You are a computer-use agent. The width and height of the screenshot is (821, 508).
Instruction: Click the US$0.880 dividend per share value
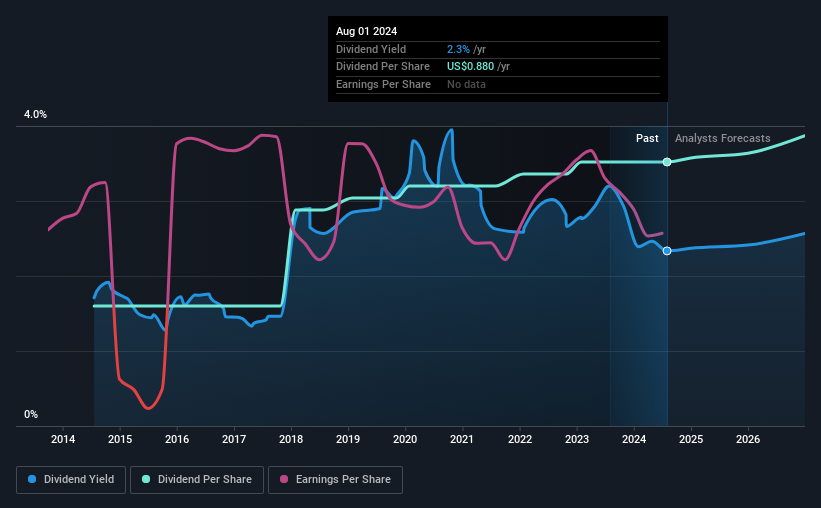coord(470,67)
